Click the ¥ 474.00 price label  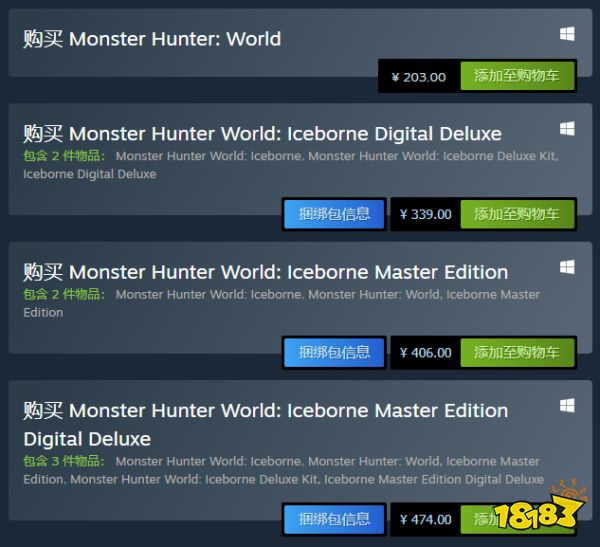[426, 520]
